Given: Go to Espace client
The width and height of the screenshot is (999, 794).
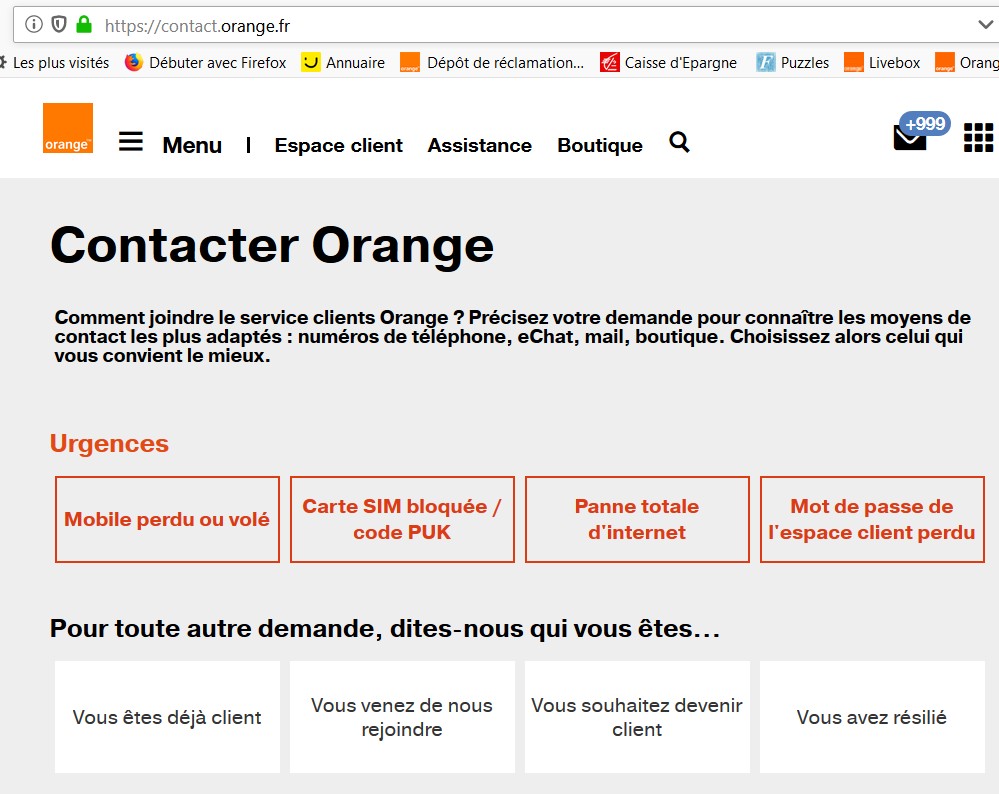Looking at the screenshot, I should pyautogui.click(x=338, y=145).
